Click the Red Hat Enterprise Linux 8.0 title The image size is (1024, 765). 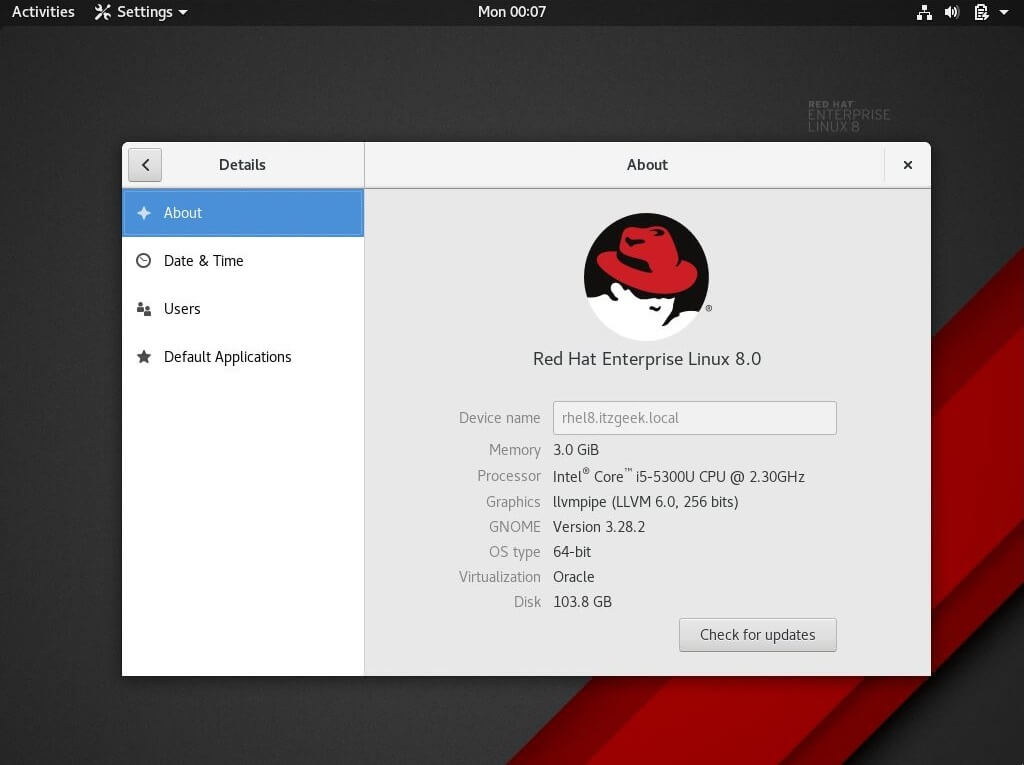coord(647,359)
